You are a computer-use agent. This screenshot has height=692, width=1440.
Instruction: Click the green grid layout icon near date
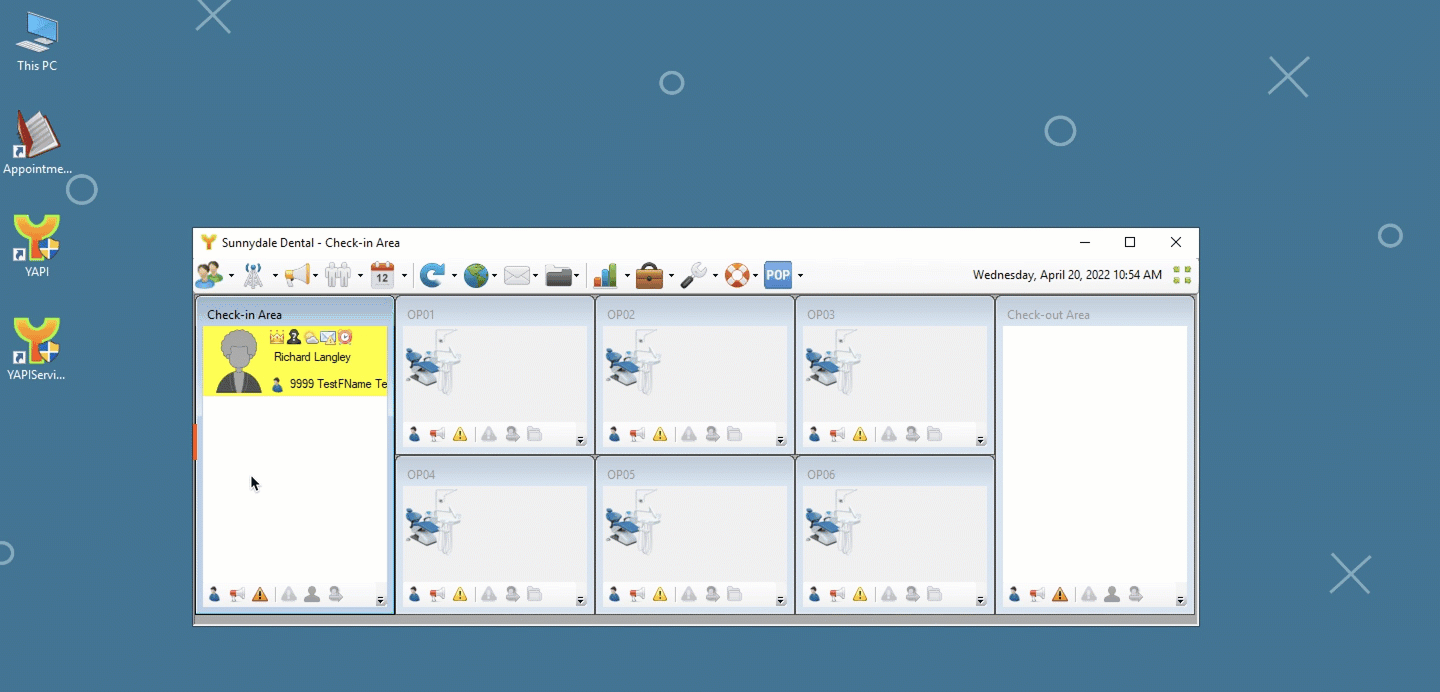(1182, 275)
